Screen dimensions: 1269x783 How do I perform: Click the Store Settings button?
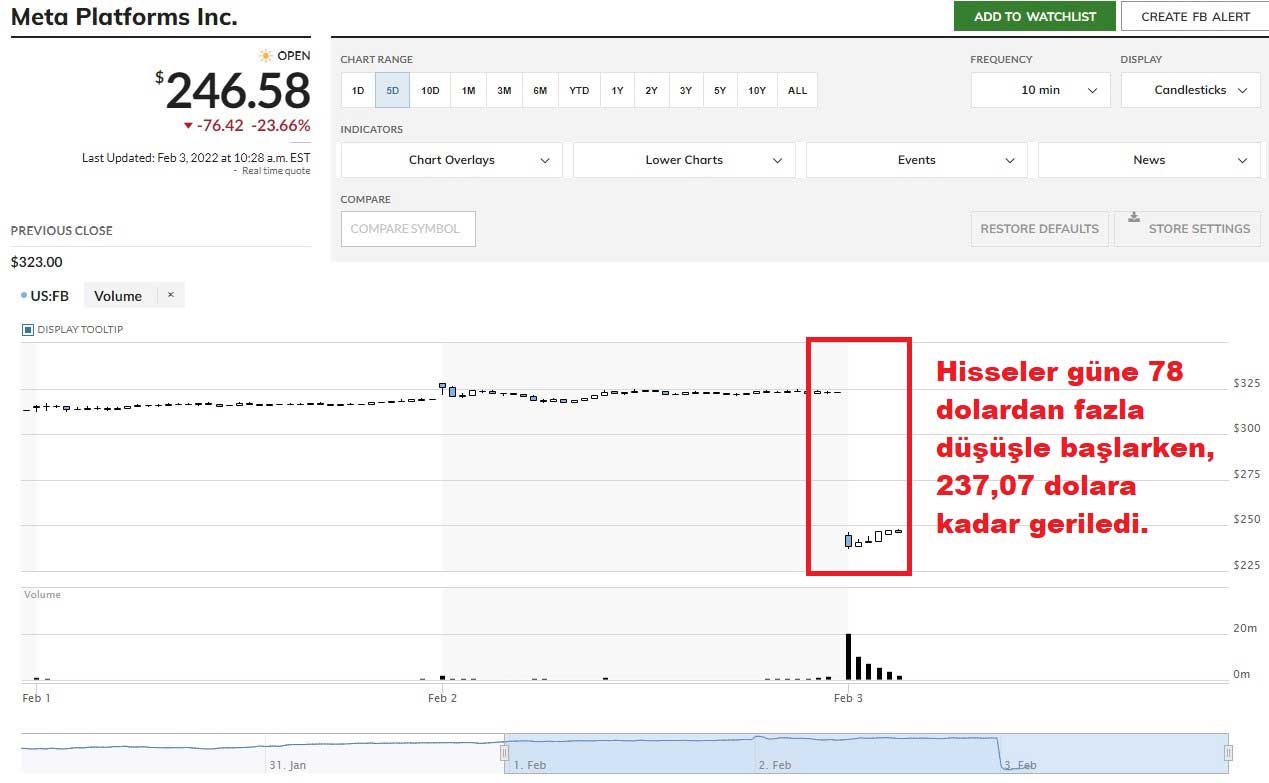point(1188,228)
